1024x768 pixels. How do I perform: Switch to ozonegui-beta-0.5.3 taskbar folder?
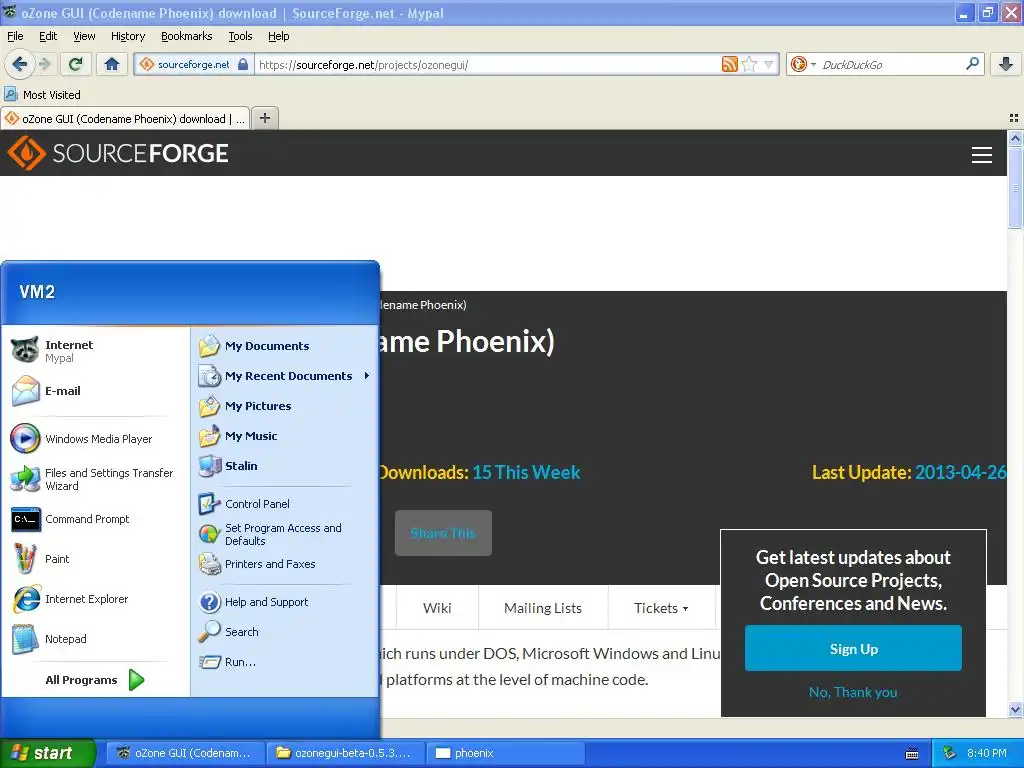[x=346, y=753]
